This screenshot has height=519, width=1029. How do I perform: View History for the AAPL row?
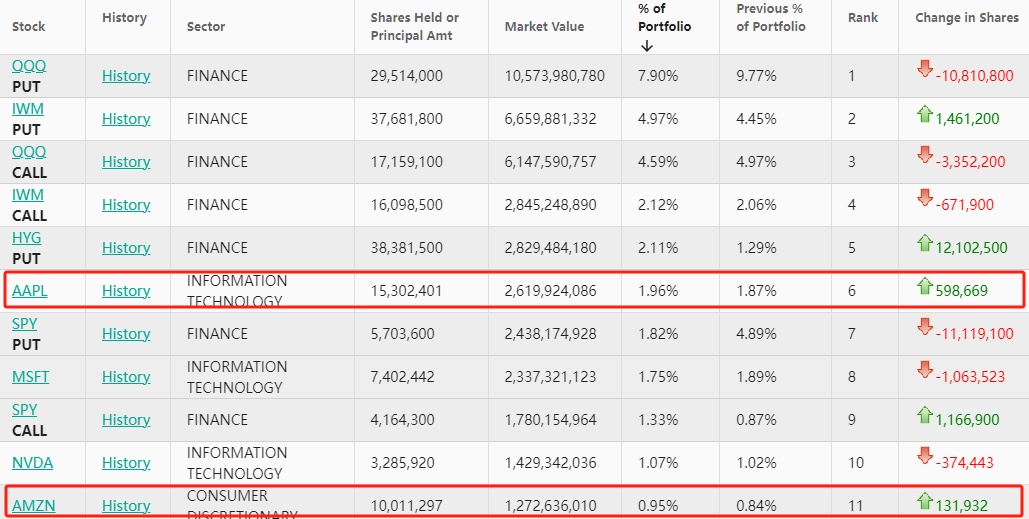126,291
